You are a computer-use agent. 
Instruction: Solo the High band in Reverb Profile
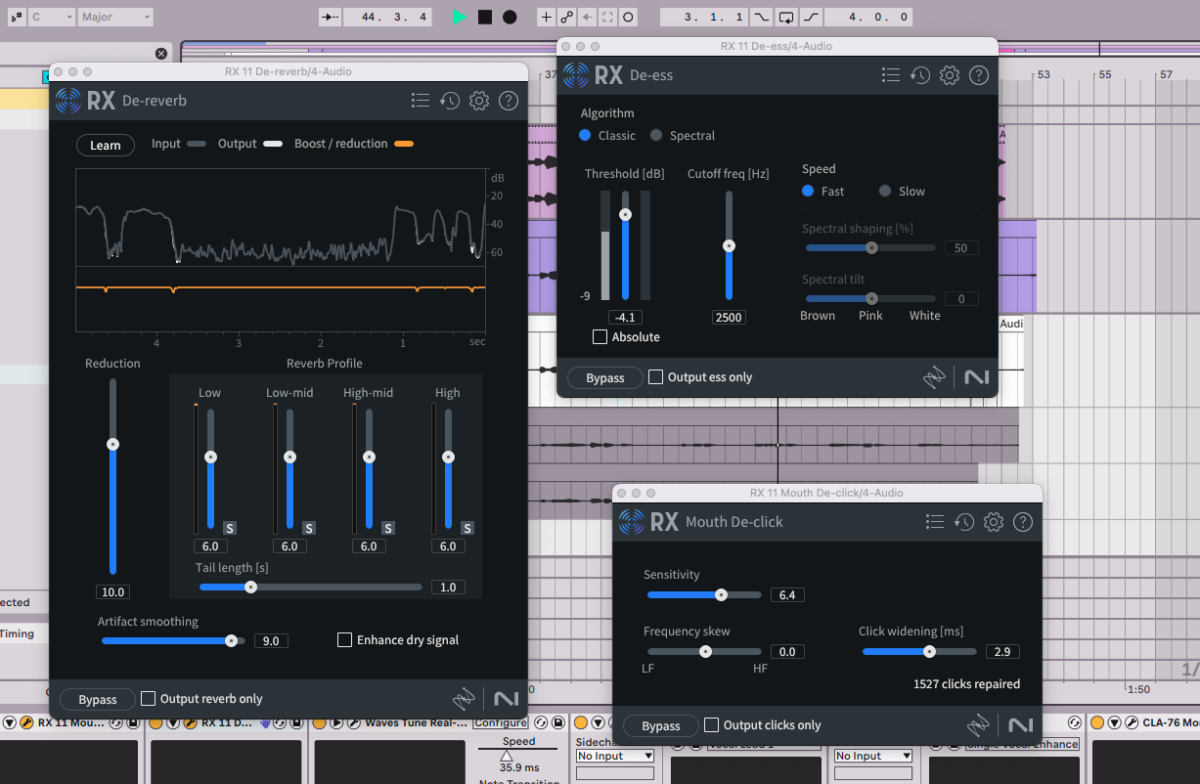467,528
